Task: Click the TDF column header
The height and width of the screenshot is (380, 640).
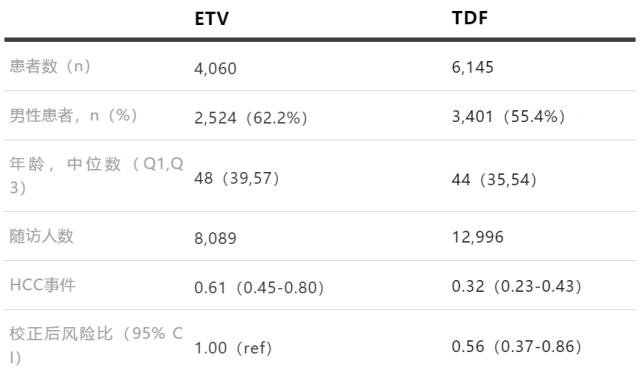Action: click(x=470, y=18)
